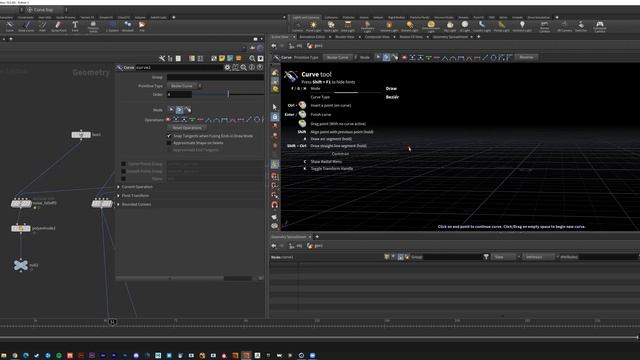640x360 pixels.
Task: Select the L-System shelf tool
Action: 112,27
